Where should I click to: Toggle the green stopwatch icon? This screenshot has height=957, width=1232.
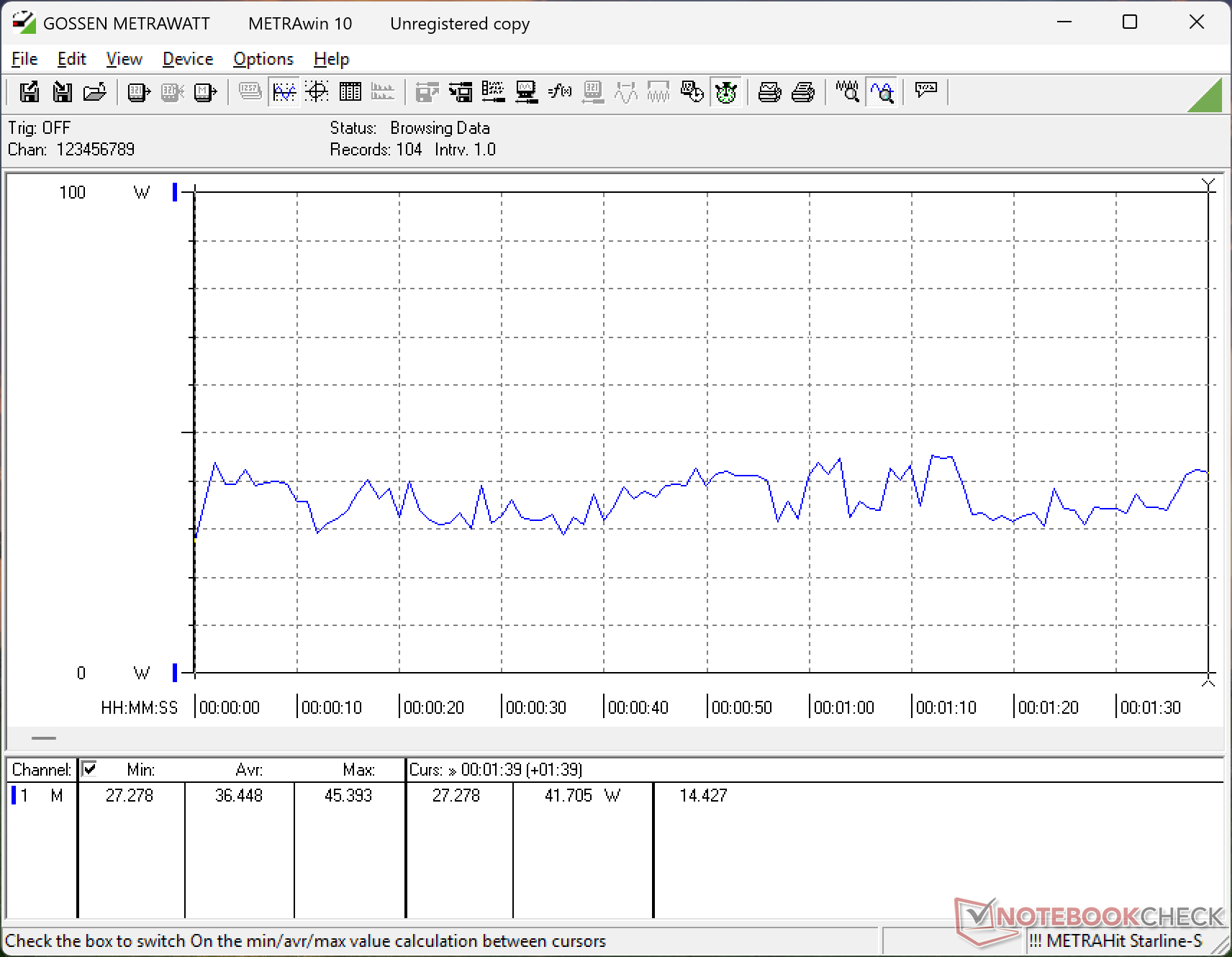pos(726,92)
